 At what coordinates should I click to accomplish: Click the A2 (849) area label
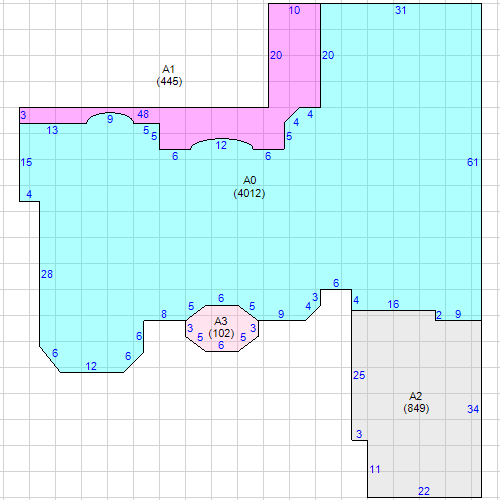click(x=416, y=402)
